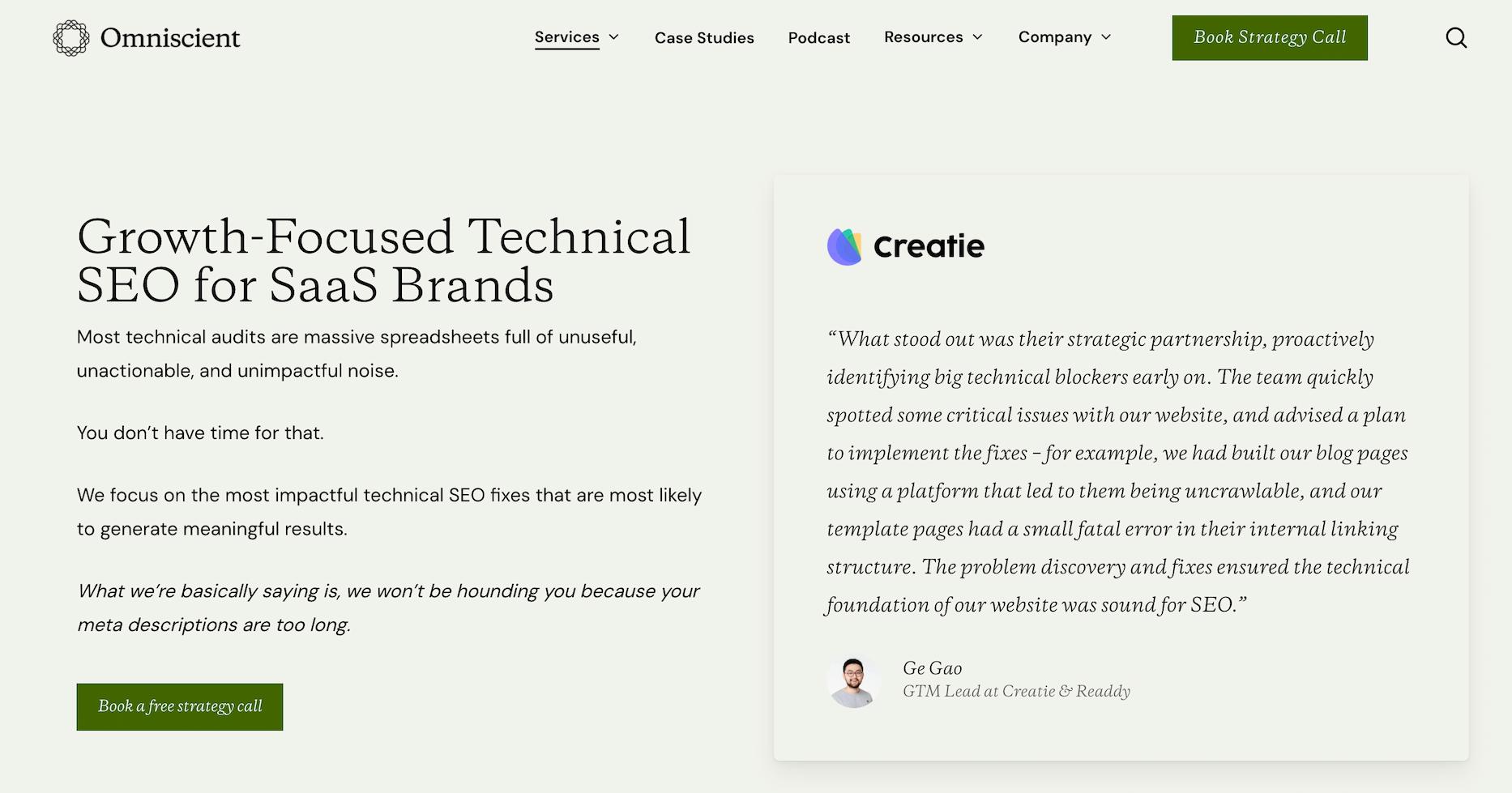Click the Creatie logo icon
This screenshot has height=793, width=1512.
tap(843, 245)
